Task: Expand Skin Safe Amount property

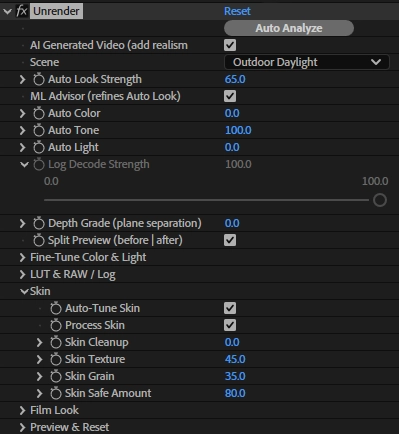Action: pyautogui.click(x=39, y=393)
